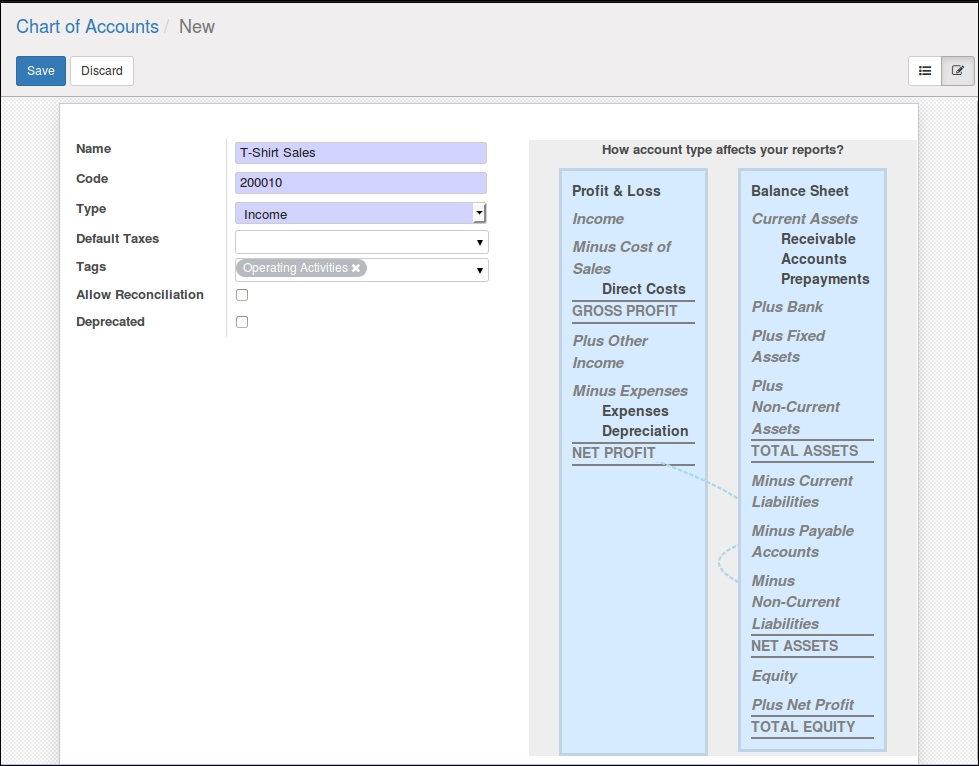Click 'Depreciation' text in Profit & Loss

point(645,431)
